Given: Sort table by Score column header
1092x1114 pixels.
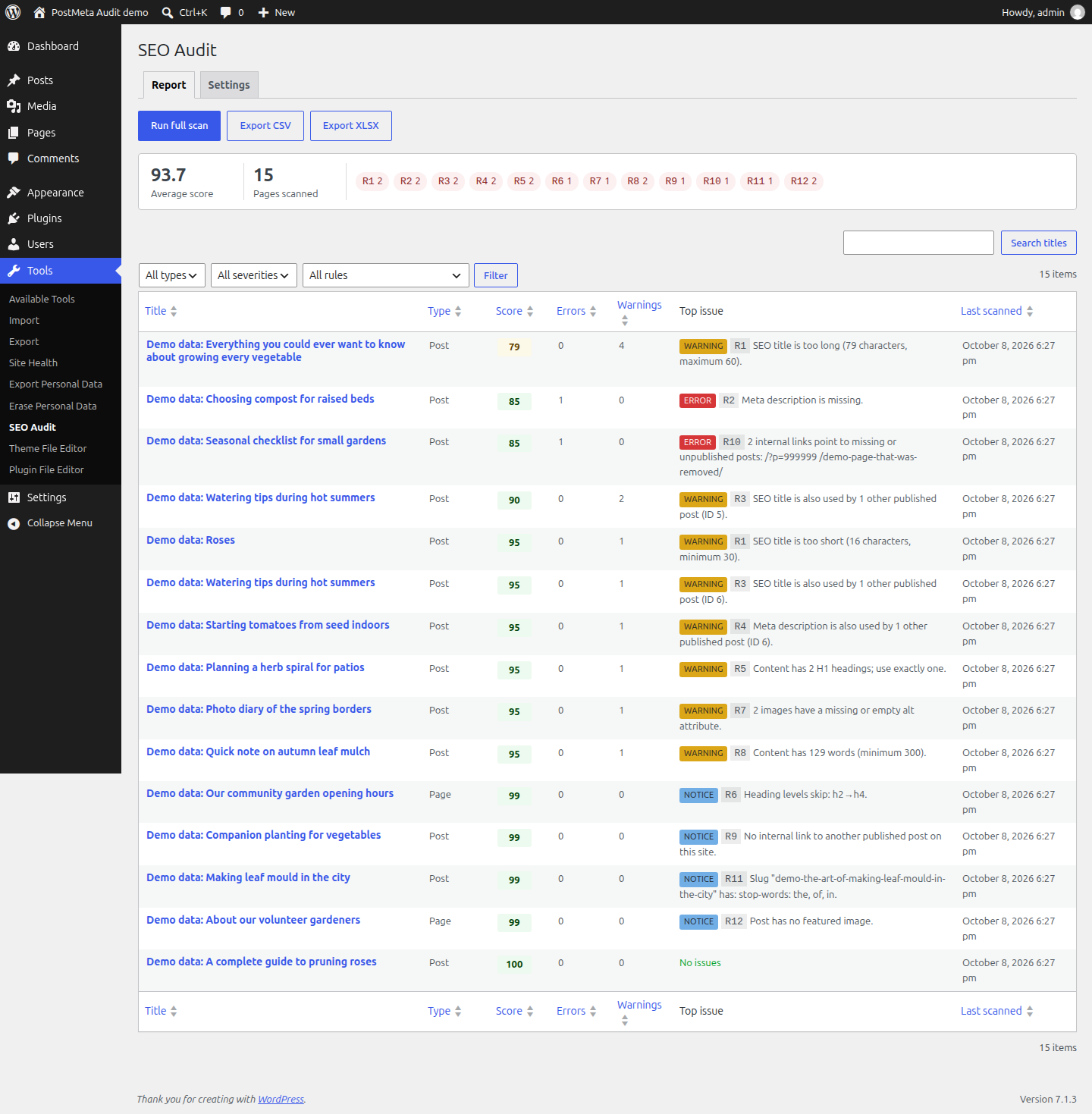Looking at the screenshot, I should coord(514,311).
